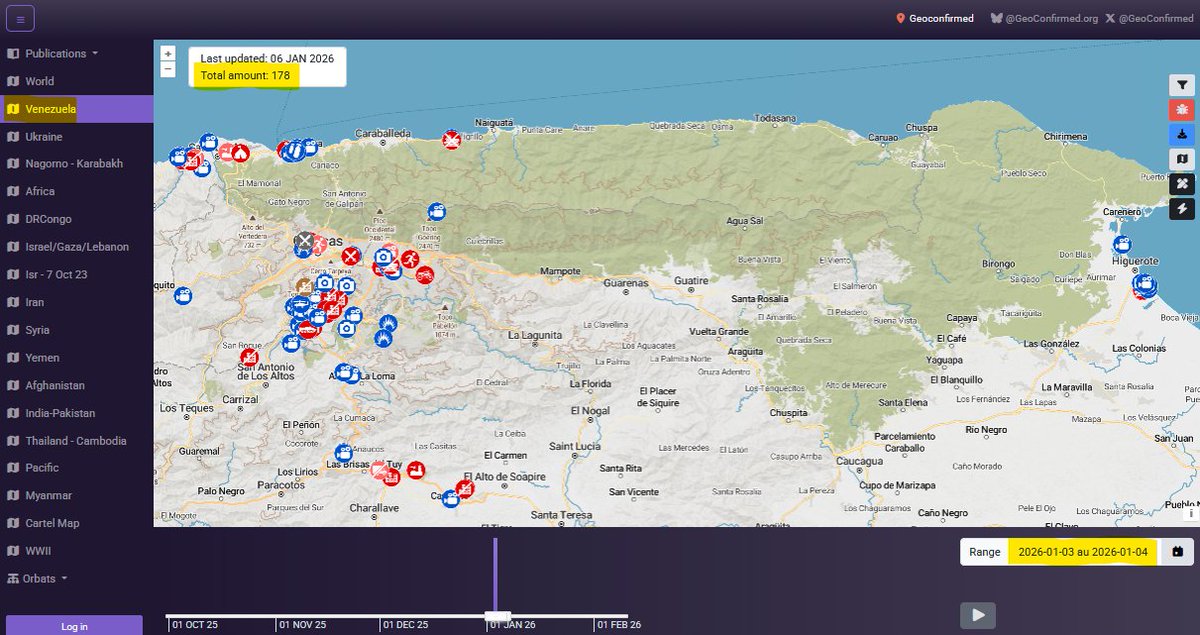1200x635 pixels.
Task: Click the Charallave map label
Action: click(x=374, y=508)
